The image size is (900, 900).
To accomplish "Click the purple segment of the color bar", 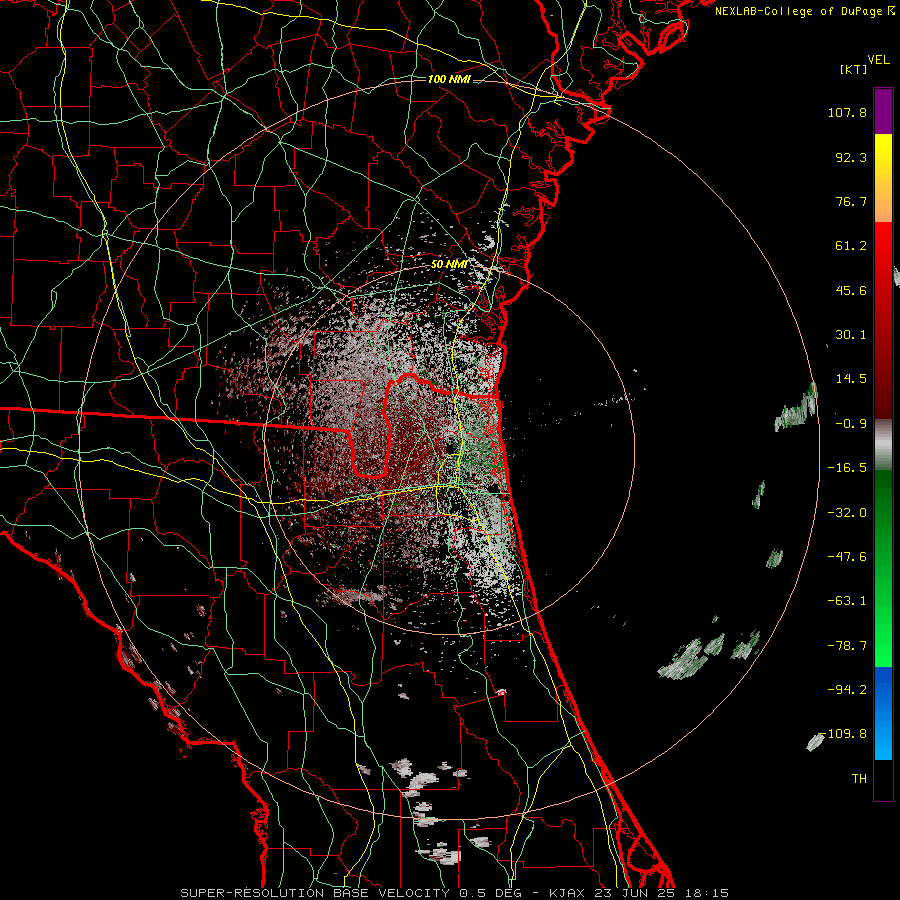I will click(x=883, y=111).
